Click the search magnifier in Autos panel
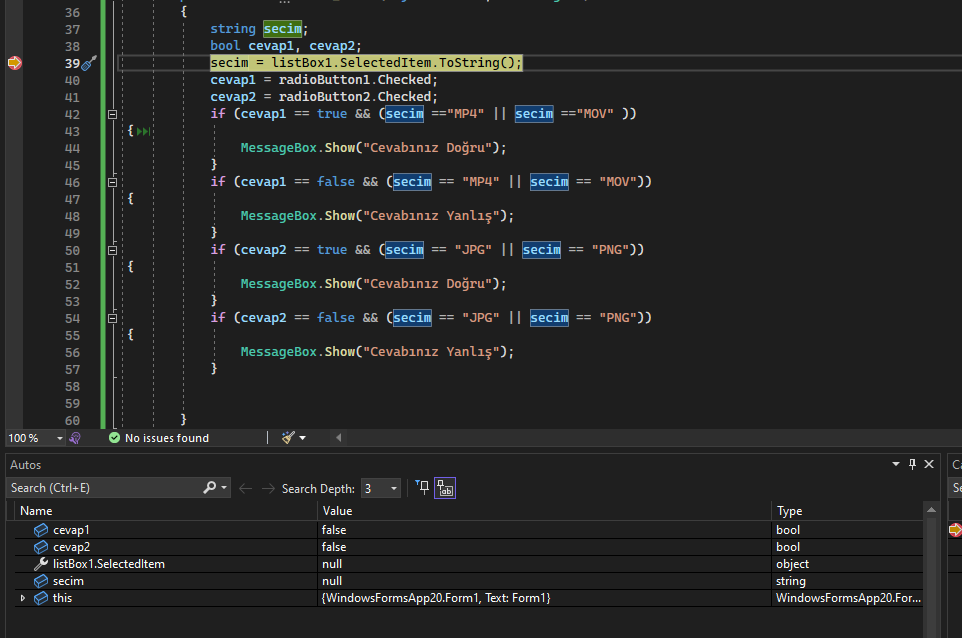The image size is (962, 638). (210, 488)
